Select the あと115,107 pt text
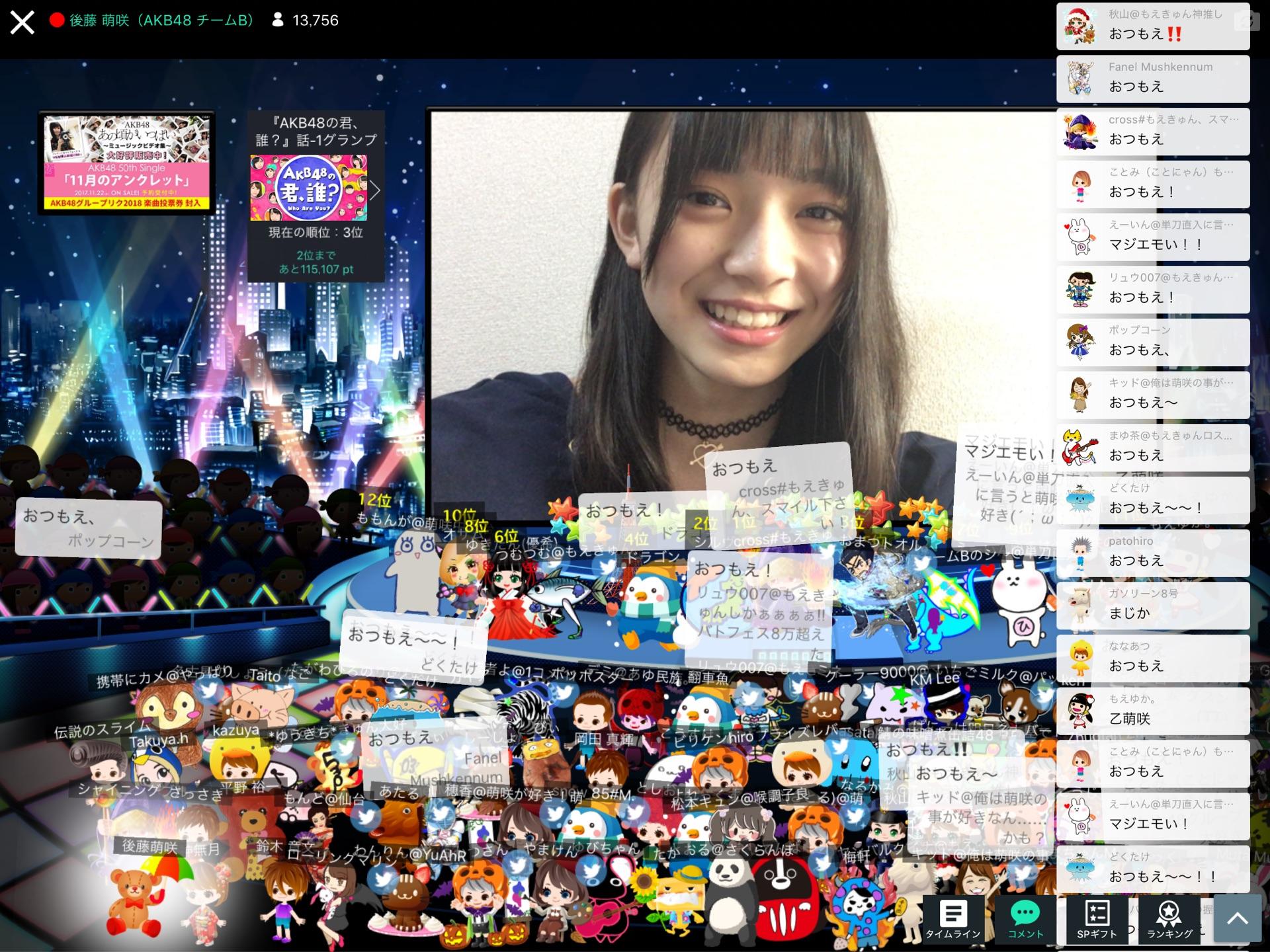The height and width of the screenshot is (952, 1270). [x=316, y=270]
